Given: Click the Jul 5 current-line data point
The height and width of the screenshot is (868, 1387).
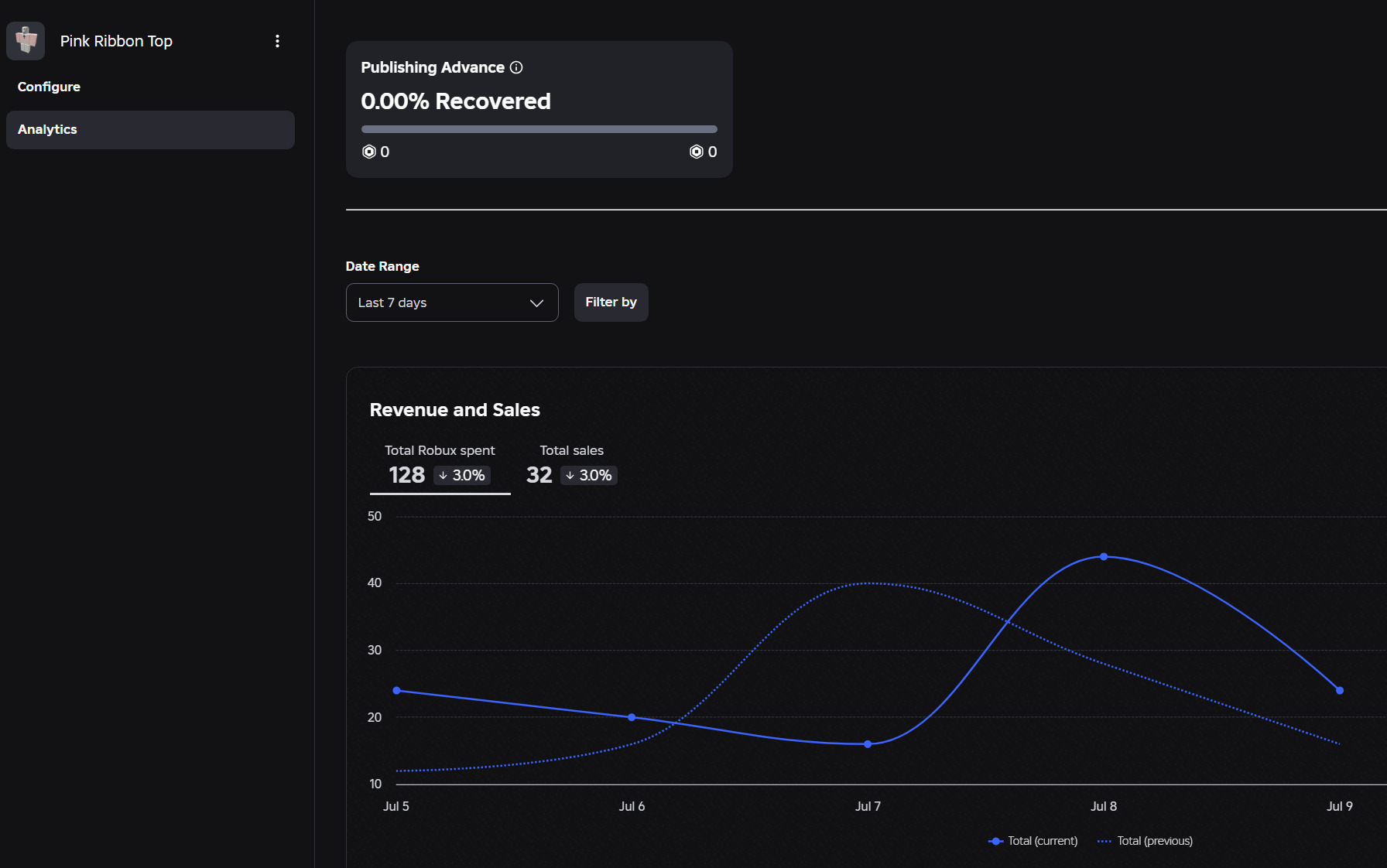Looking at the screenshot, I should (x=396, y=690).
